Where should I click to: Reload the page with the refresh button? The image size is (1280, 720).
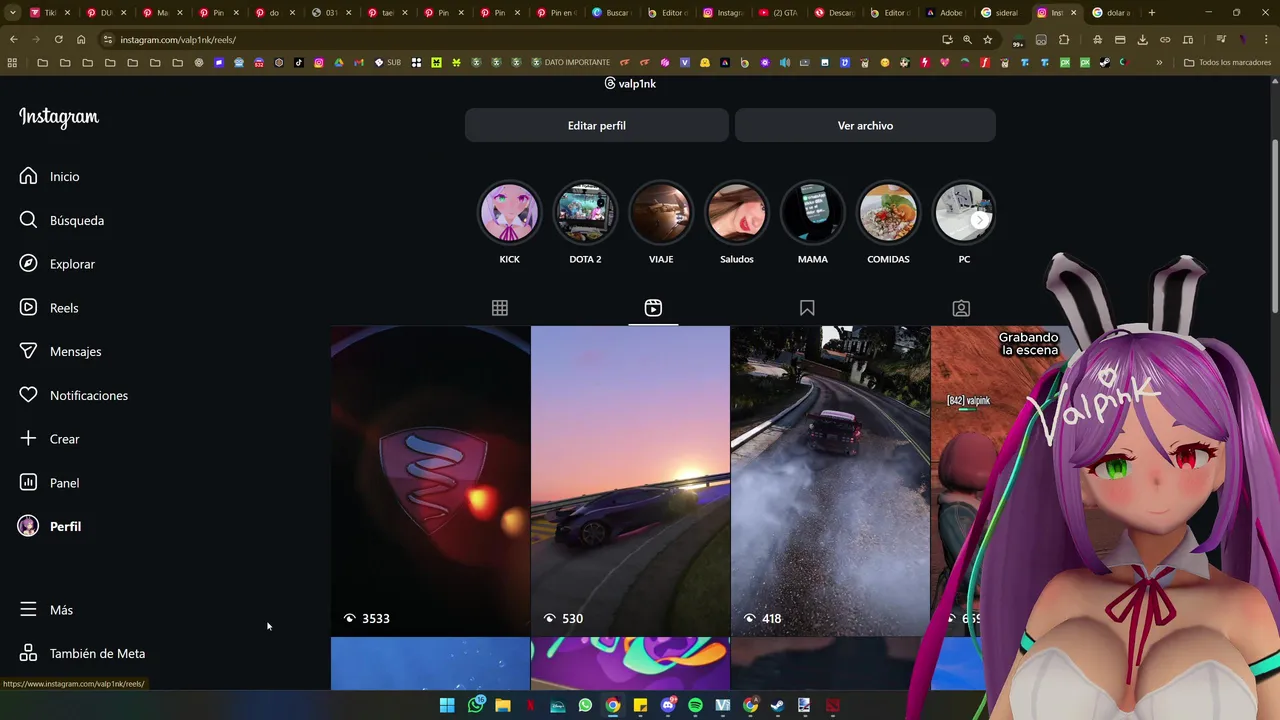(58, 40)
